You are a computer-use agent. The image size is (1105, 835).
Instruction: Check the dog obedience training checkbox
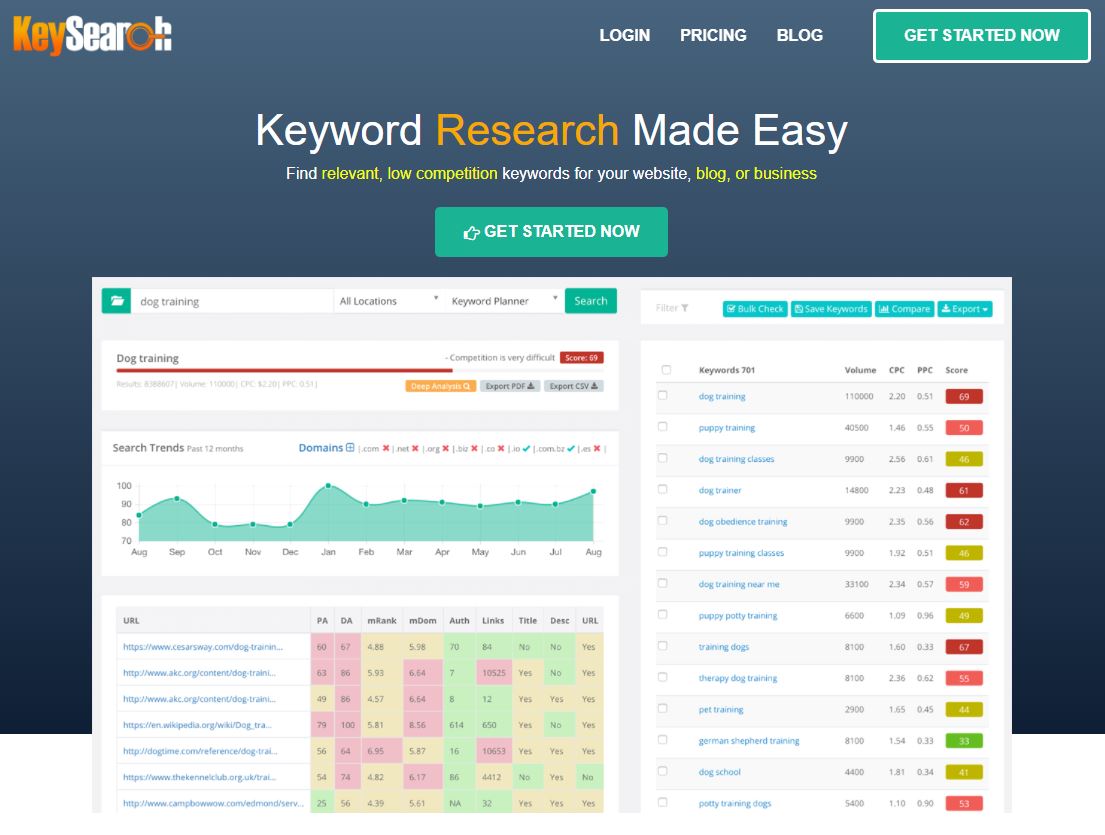click(662, 521)
